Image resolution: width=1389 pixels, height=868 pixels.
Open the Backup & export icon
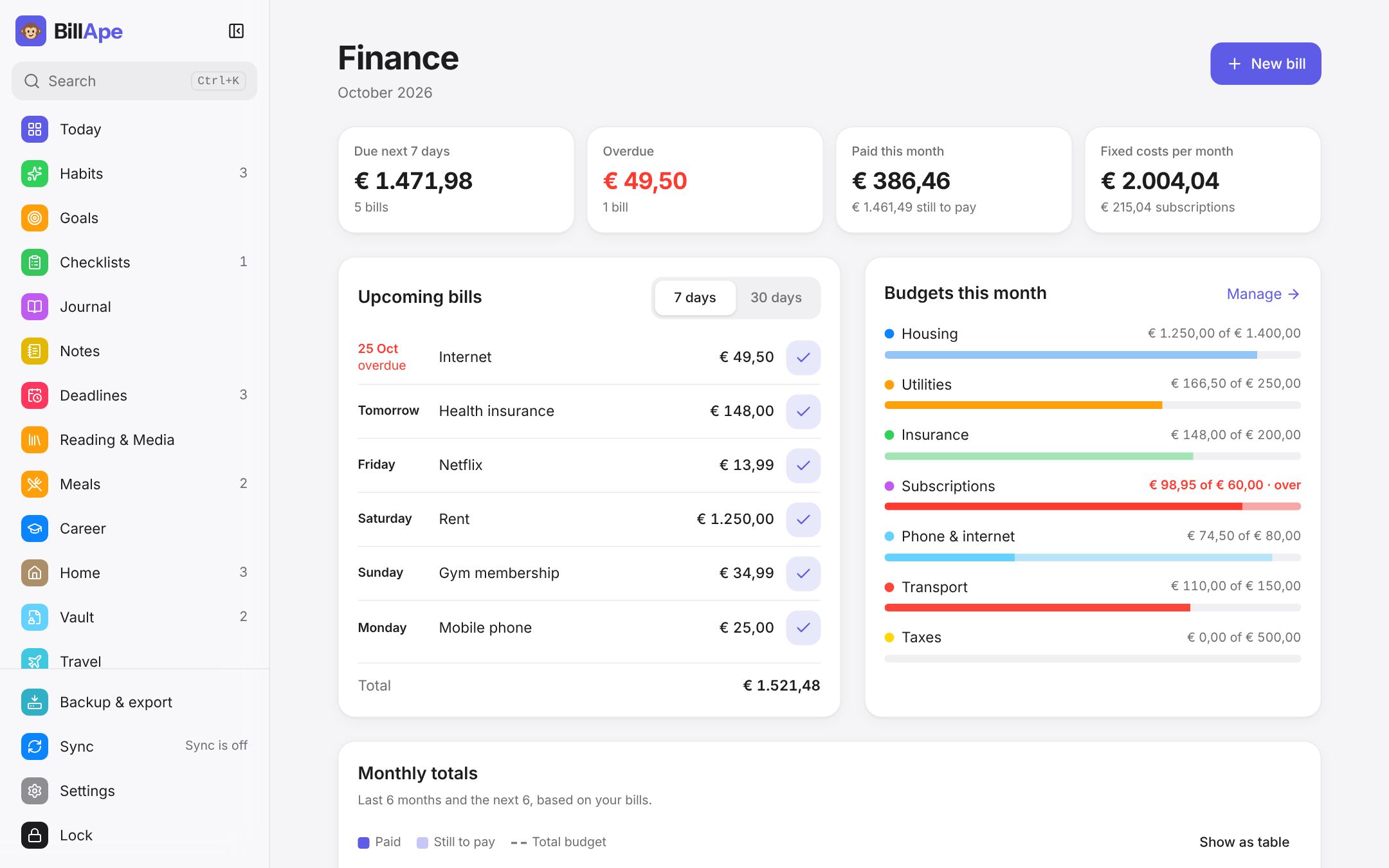pyautogui.click(x=35, y=702)
